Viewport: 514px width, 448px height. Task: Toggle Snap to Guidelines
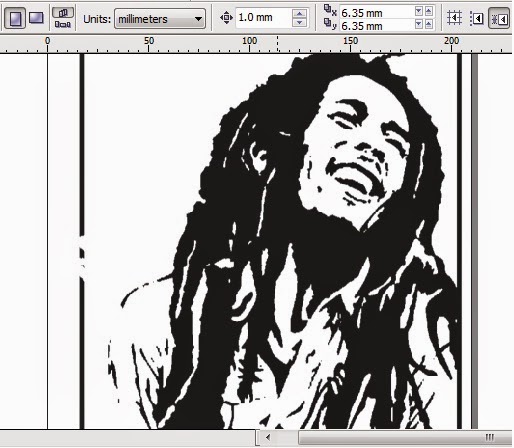pyautogui.click(x=477, y=18)
